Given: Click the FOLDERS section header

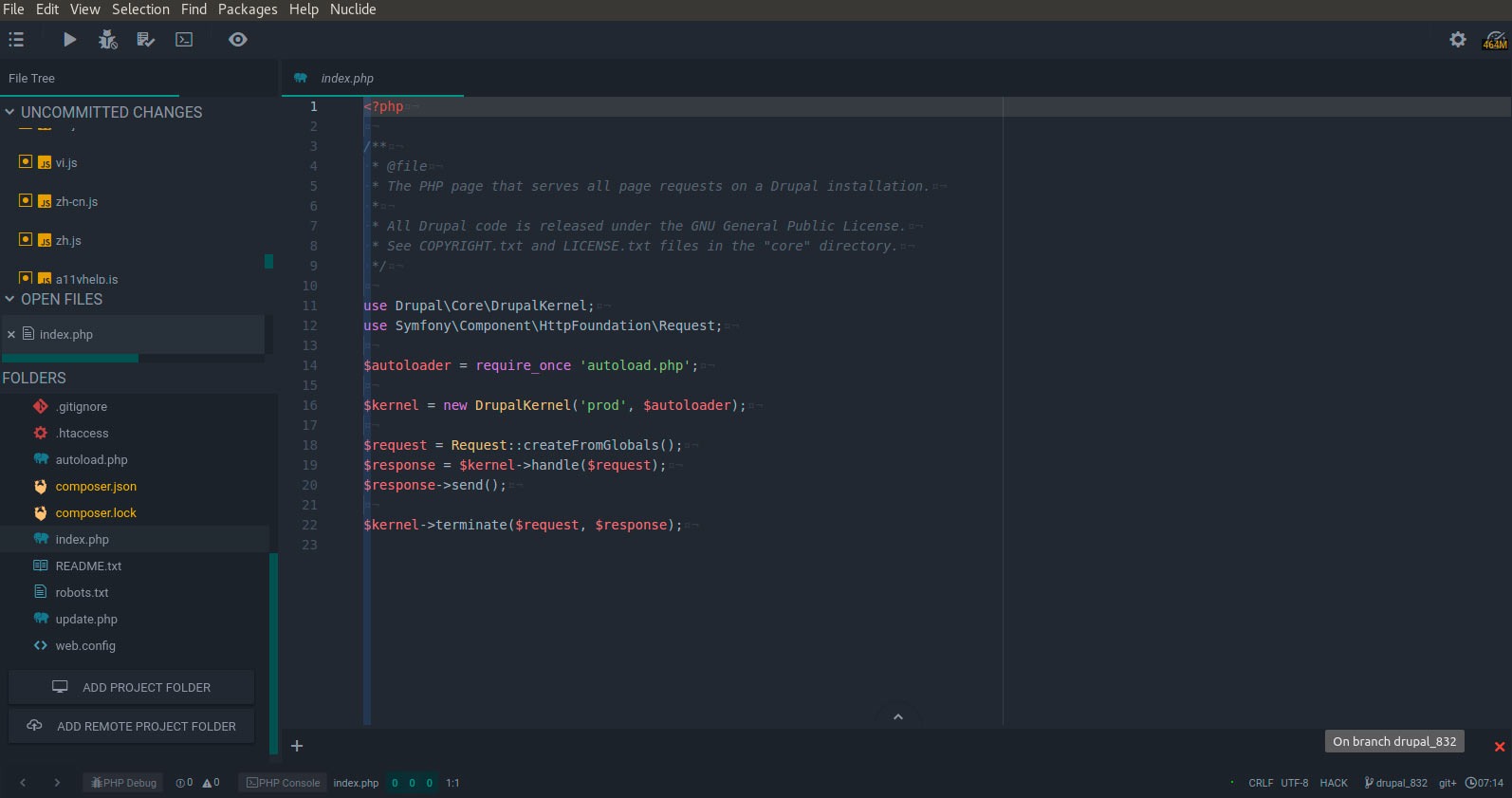Looking at the screenshot, I should (x=34, y=378).
